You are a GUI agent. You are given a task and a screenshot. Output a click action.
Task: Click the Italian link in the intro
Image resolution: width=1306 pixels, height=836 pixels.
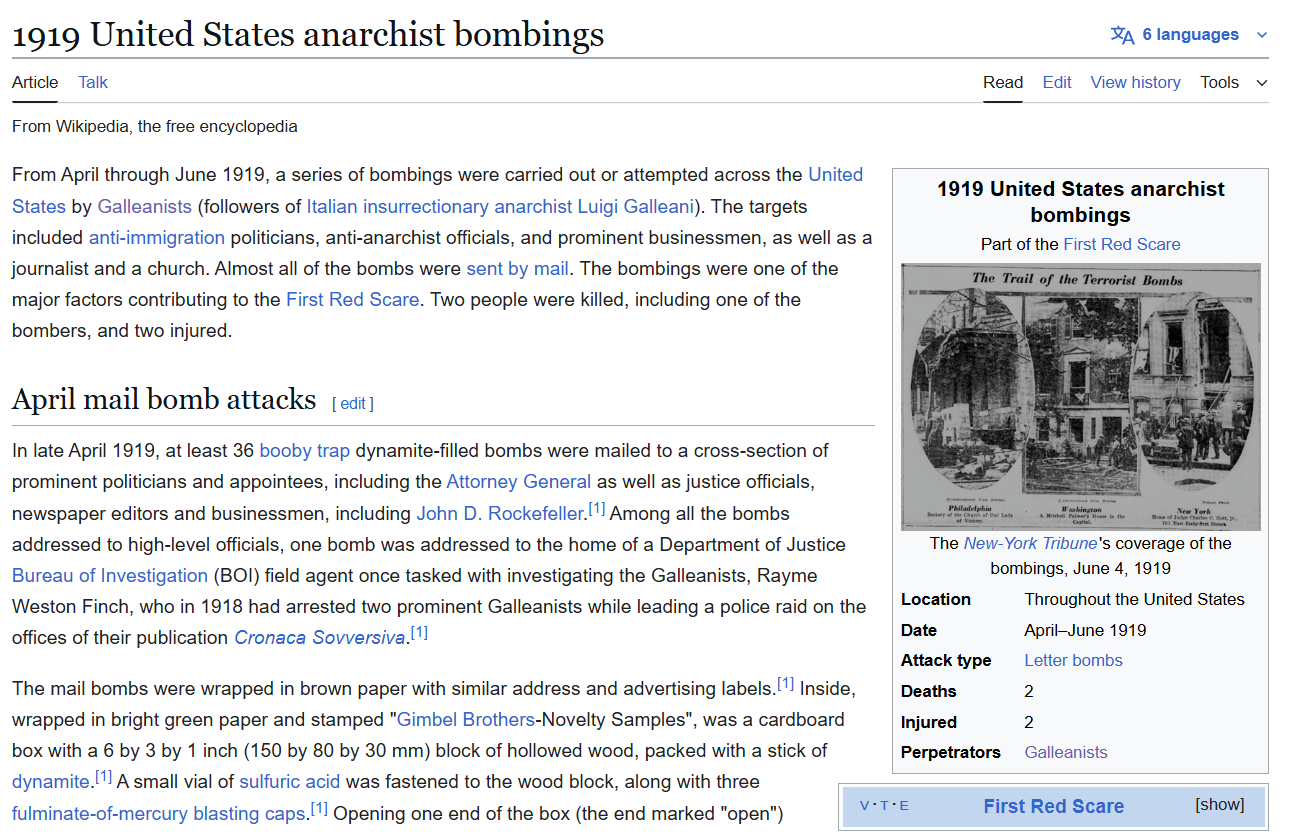click(332, 207)
